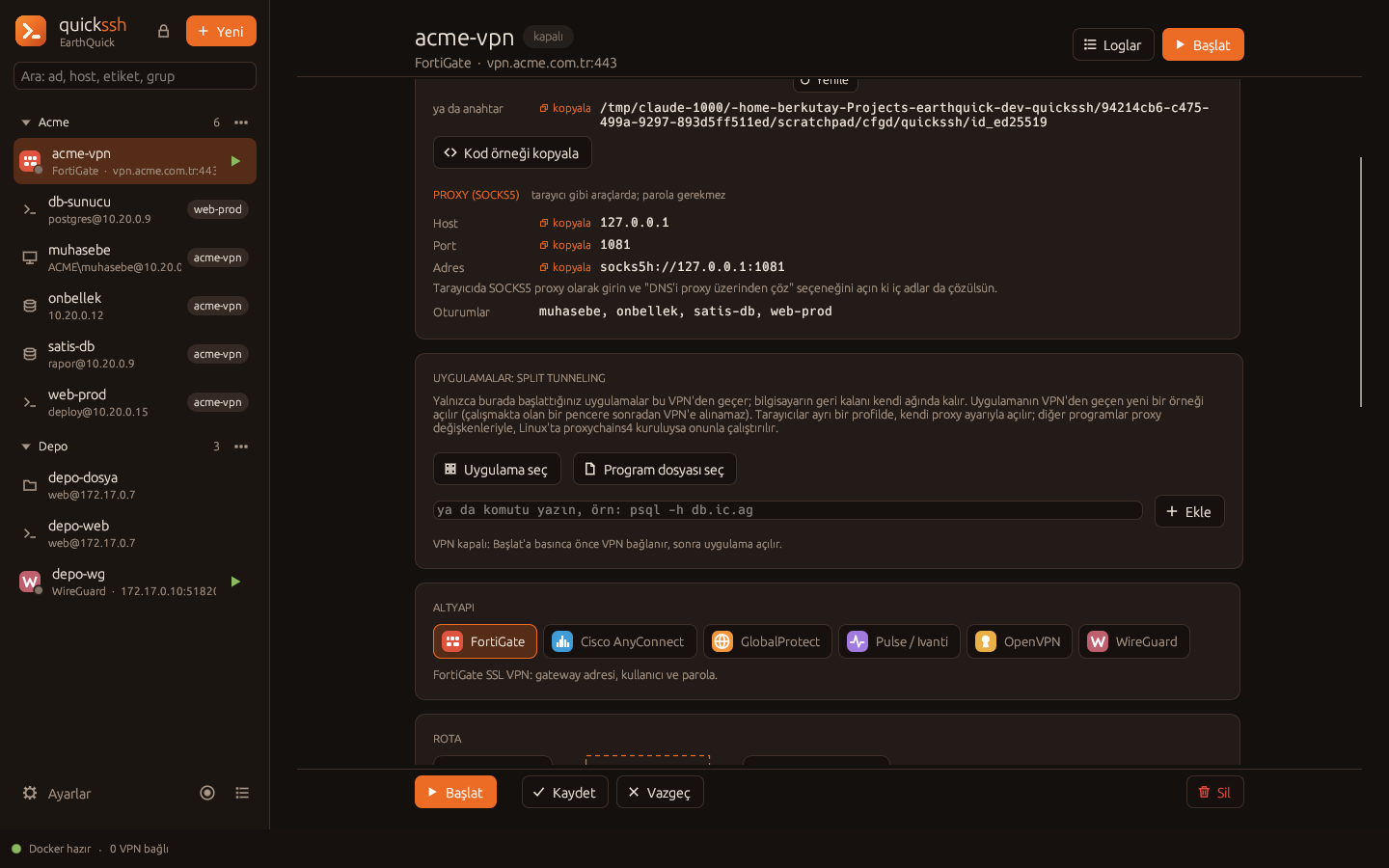Click the lock icon in sidebar header
This screenshot has width=1389, height=868.
pyautogui.click(x=164, y=31)
